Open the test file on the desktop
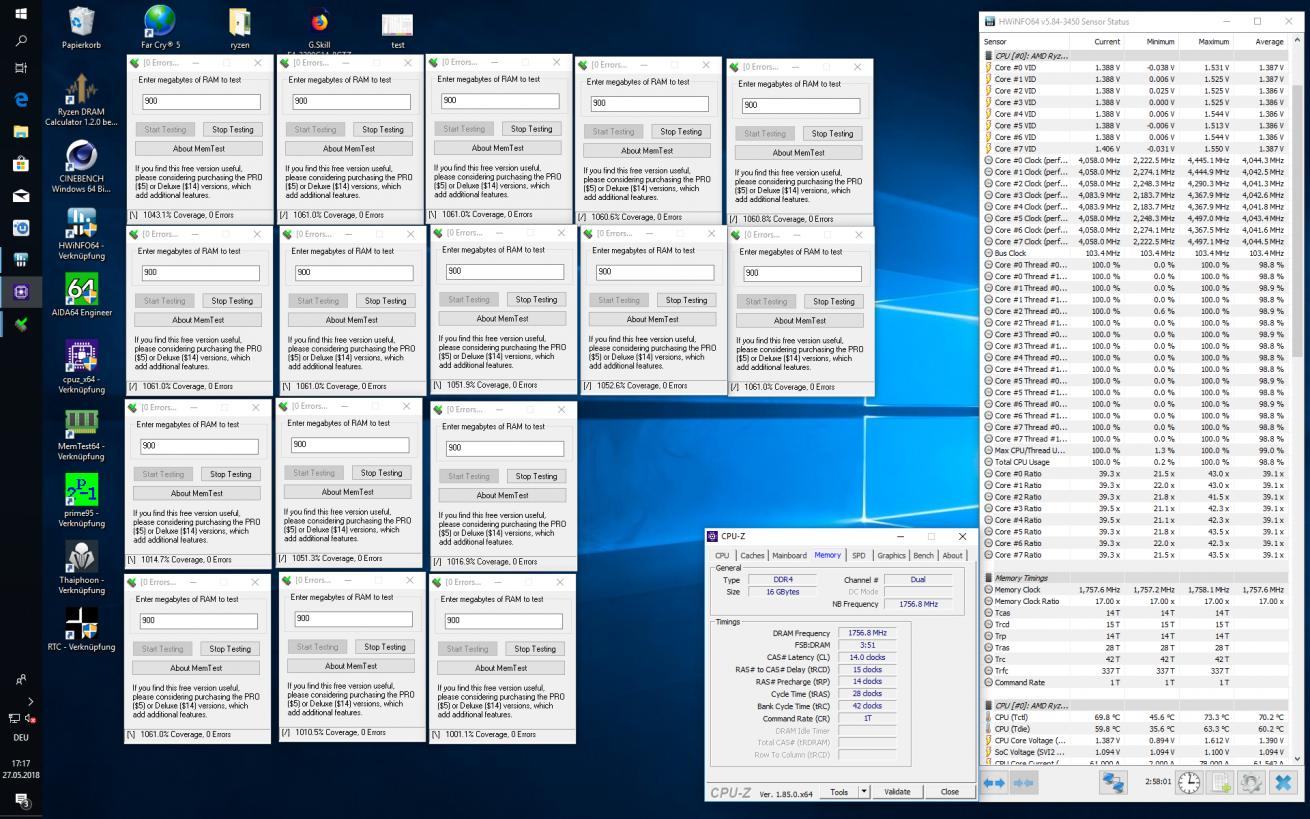This screenshot has height=819, width=1310. [x=397, y=30]
